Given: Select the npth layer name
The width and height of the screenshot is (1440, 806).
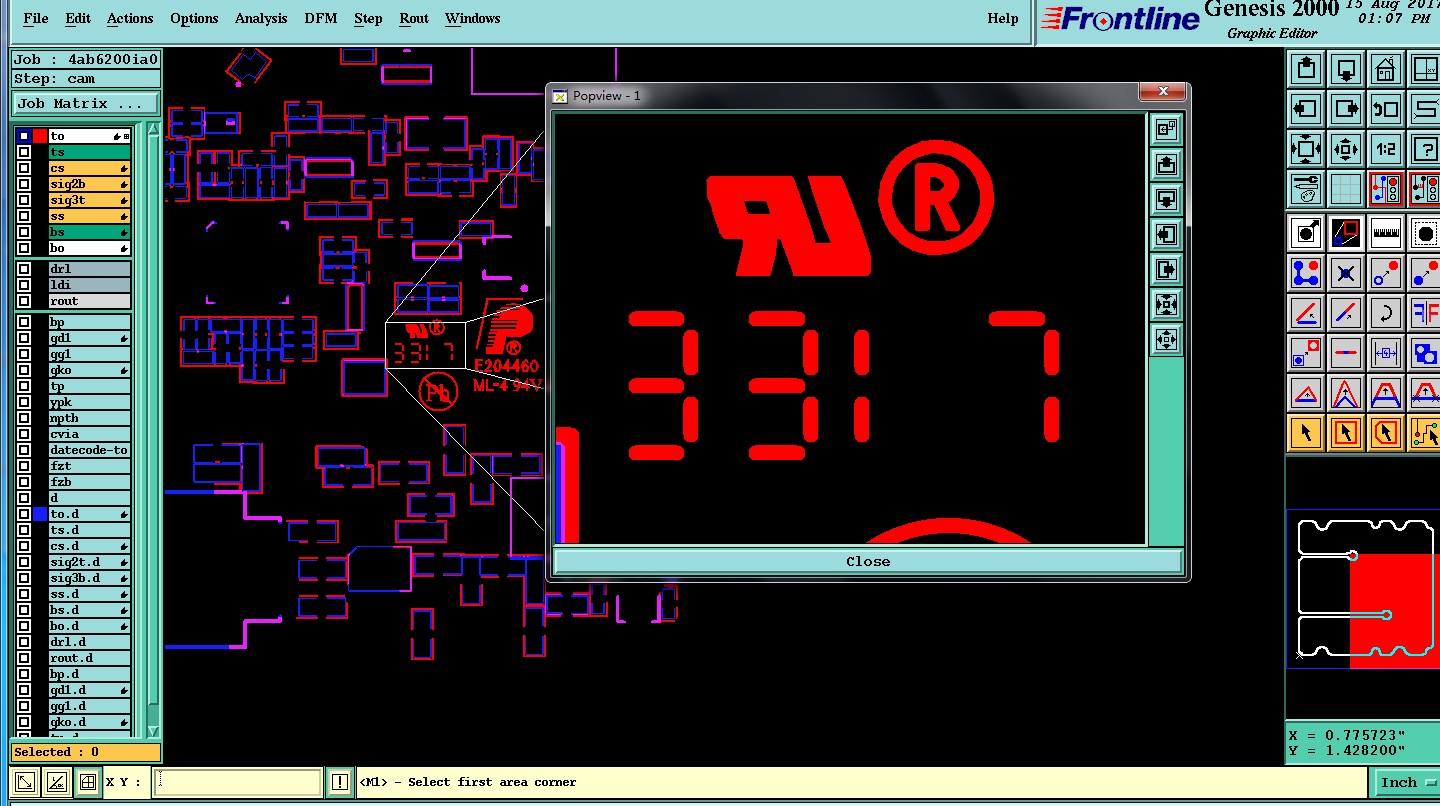Looking at the screenshot, I should click(89, 418).
